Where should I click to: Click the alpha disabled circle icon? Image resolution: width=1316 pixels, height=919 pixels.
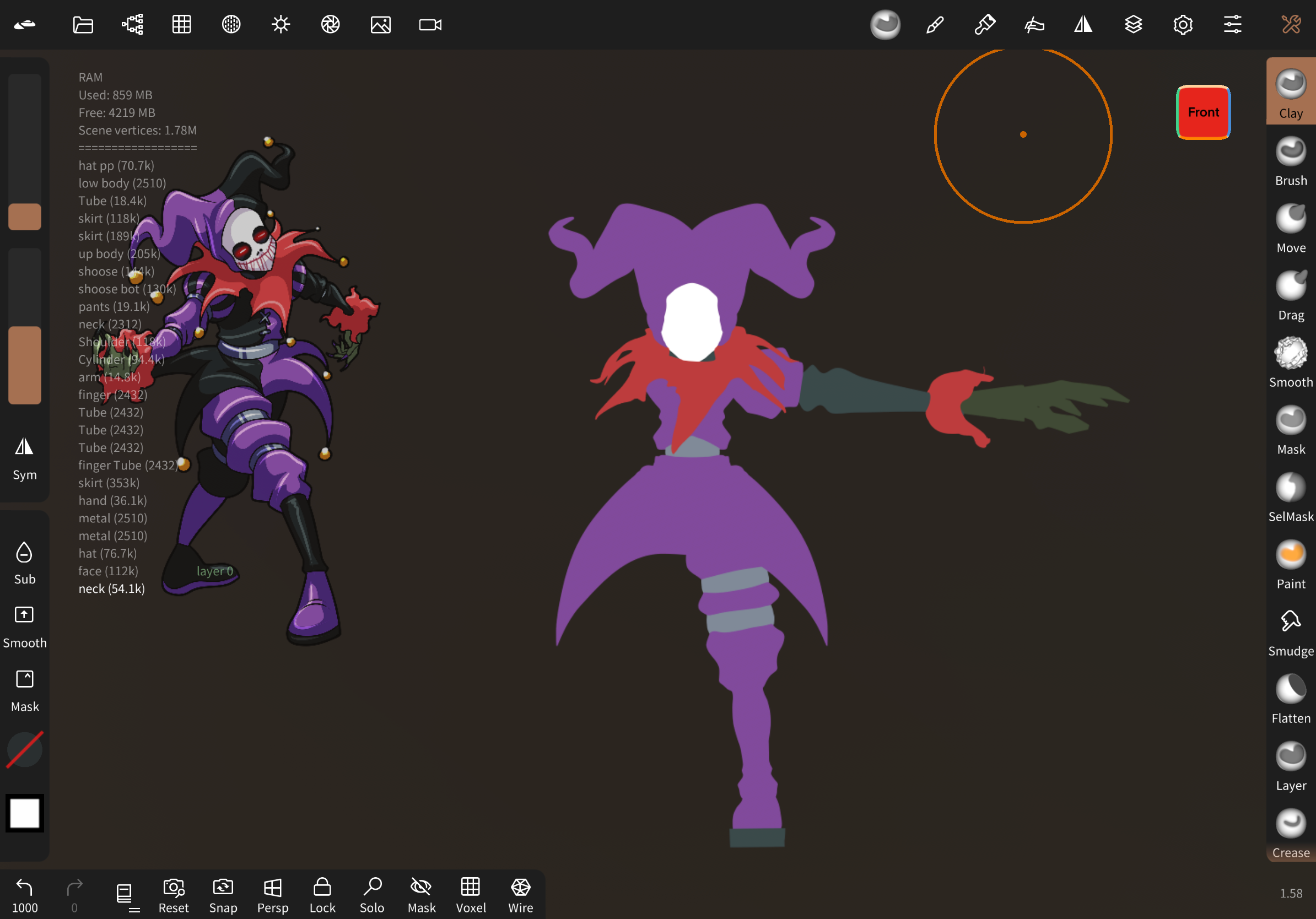coord(25,749)
